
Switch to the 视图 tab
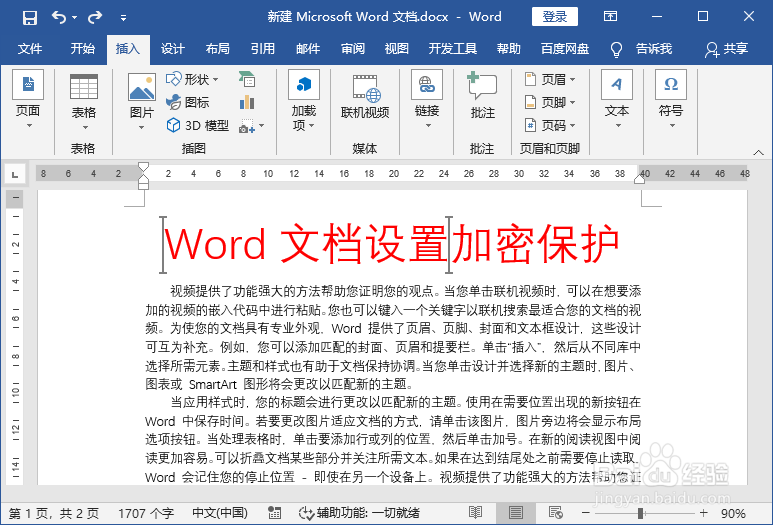click(x=396, y=49)
